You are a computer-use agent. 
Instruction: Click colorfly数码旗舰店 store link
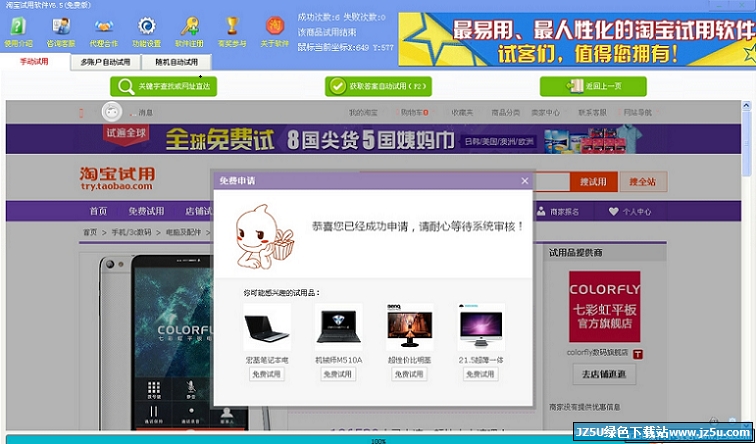click(597, 353)
